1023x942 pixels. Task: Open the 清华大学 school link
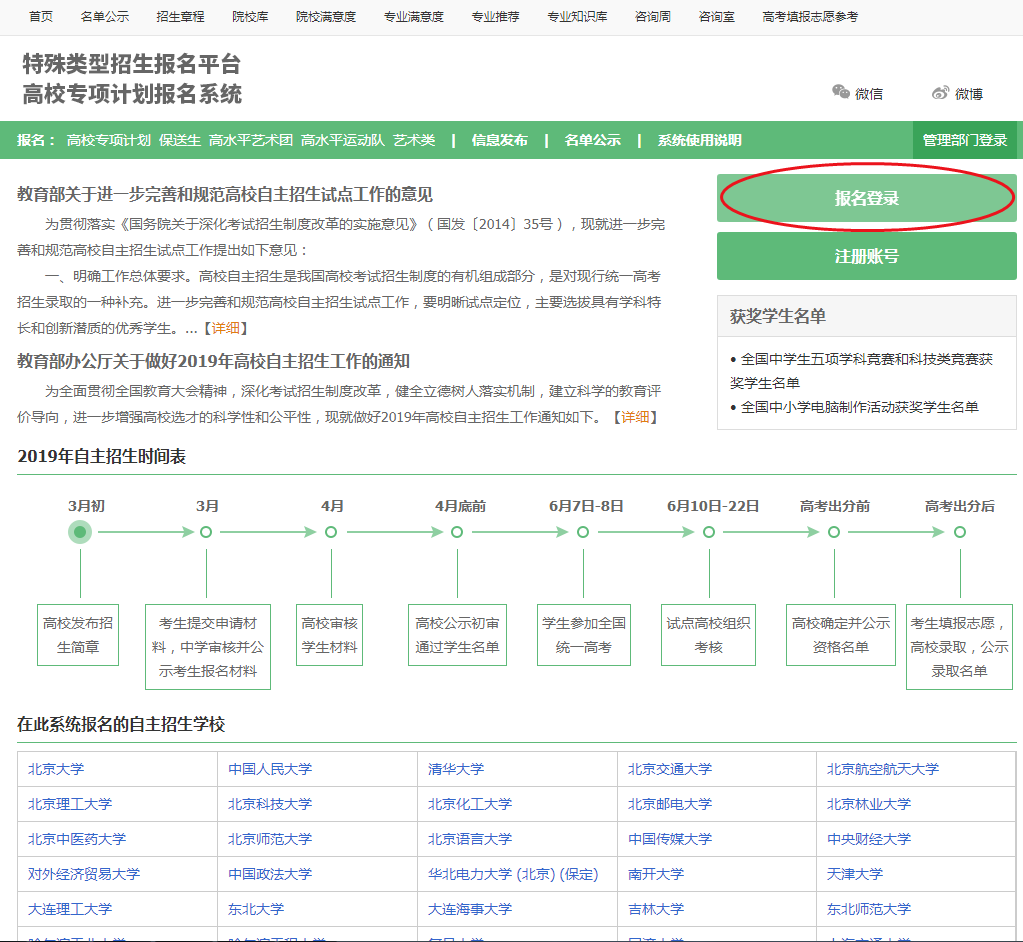tap(456, 769)
